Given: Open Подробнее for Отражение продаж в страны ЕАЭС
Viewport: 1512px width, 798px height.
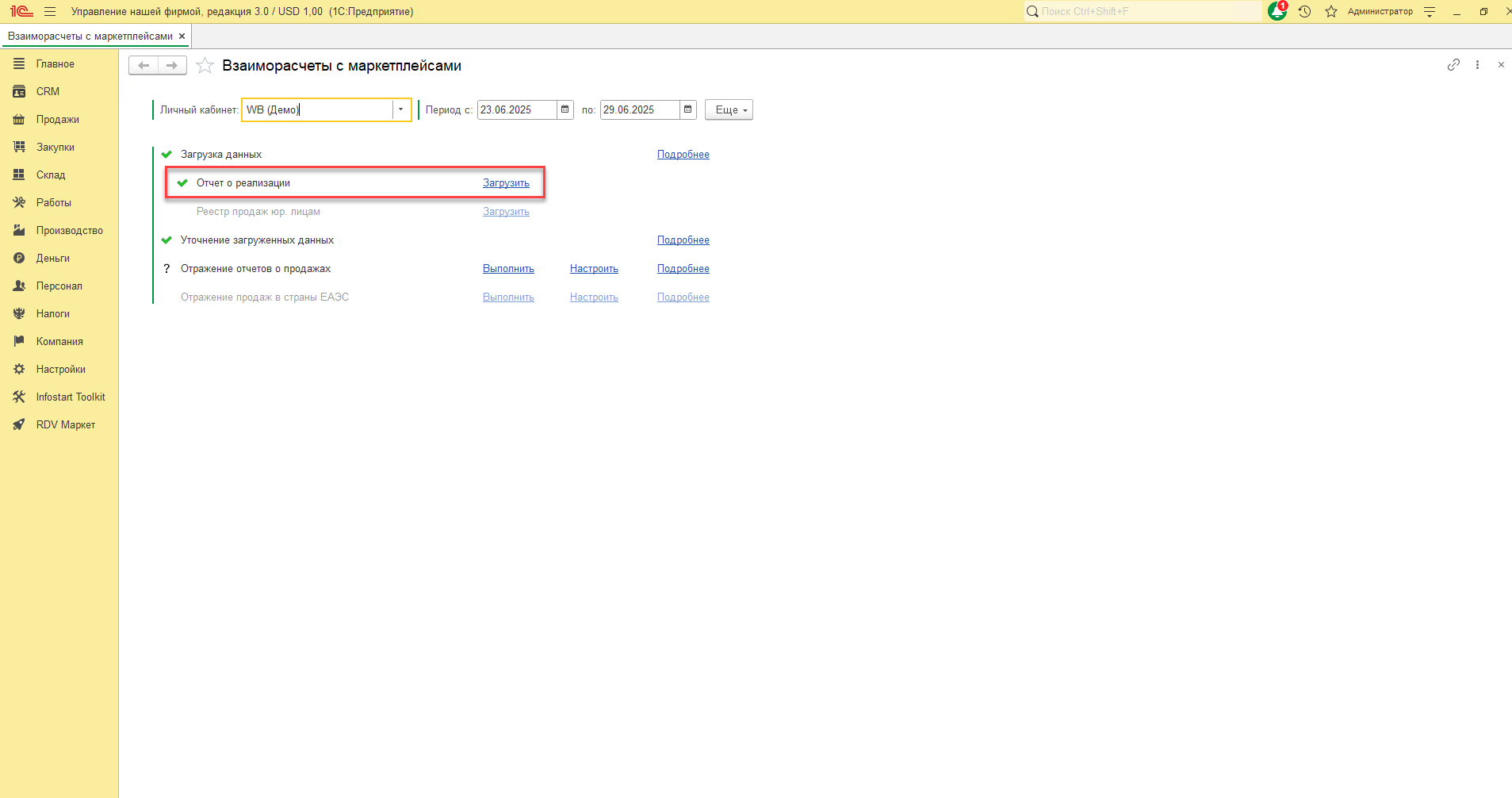Looking at the screenshot, I should (x=683, y=297).
